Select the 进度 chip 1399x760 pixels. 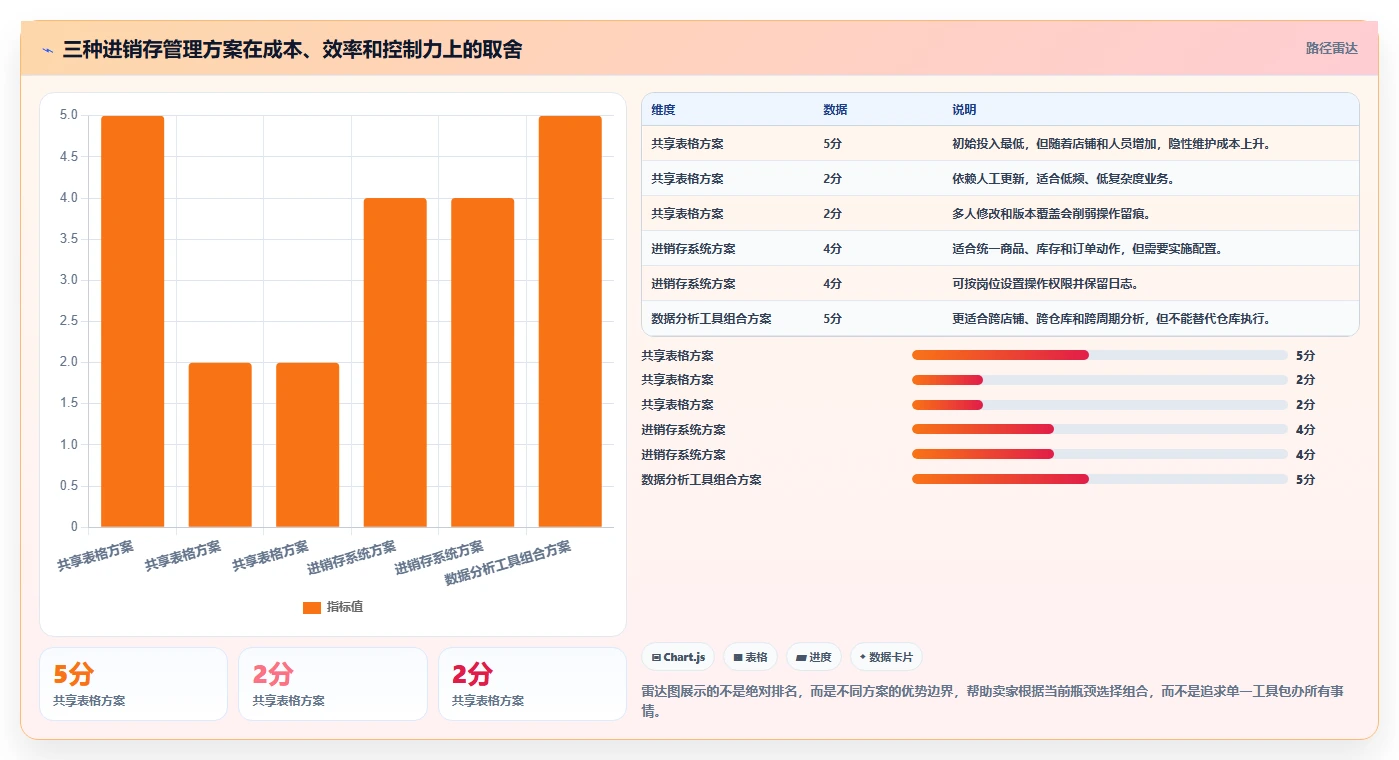pyautogui.click(x=814, y=657)
